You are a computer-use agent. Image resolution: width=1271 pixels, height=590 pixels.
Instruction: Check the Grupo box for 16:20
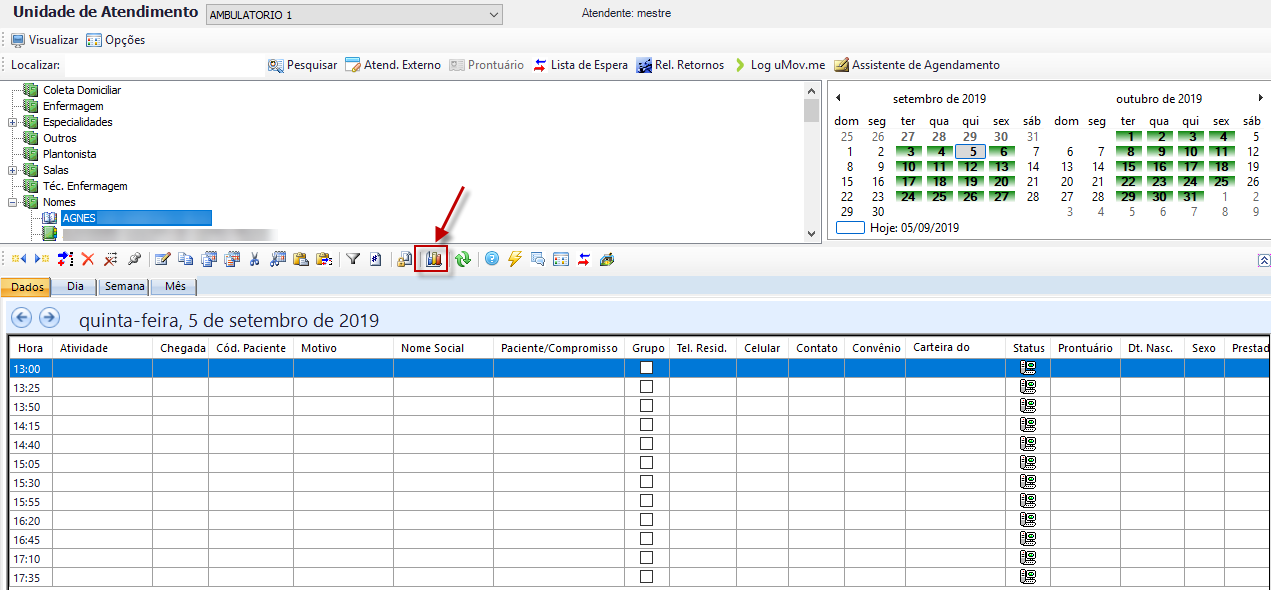[x=646, y=520]
